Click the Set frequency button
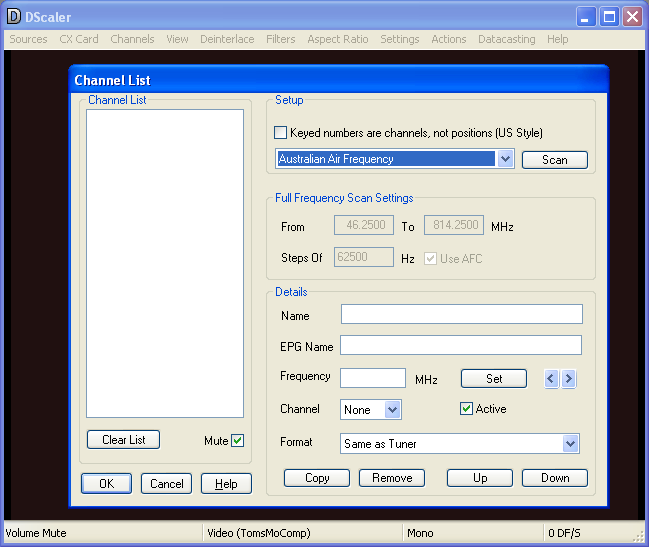The height and width of the screenshot is (547, 649). coord(494,379)
